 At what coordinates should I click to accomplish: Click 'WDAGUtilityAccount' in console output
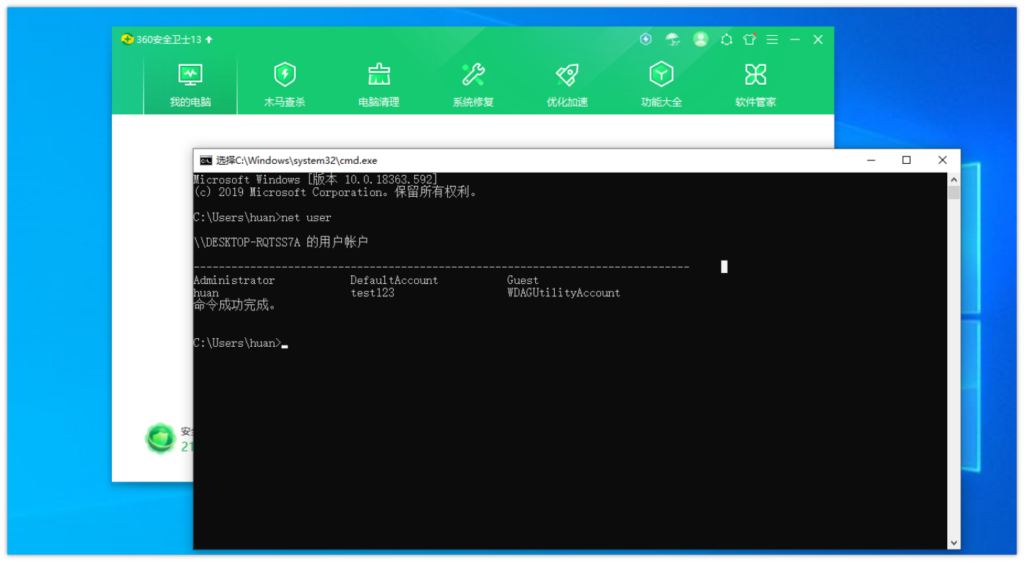point(564,293)
